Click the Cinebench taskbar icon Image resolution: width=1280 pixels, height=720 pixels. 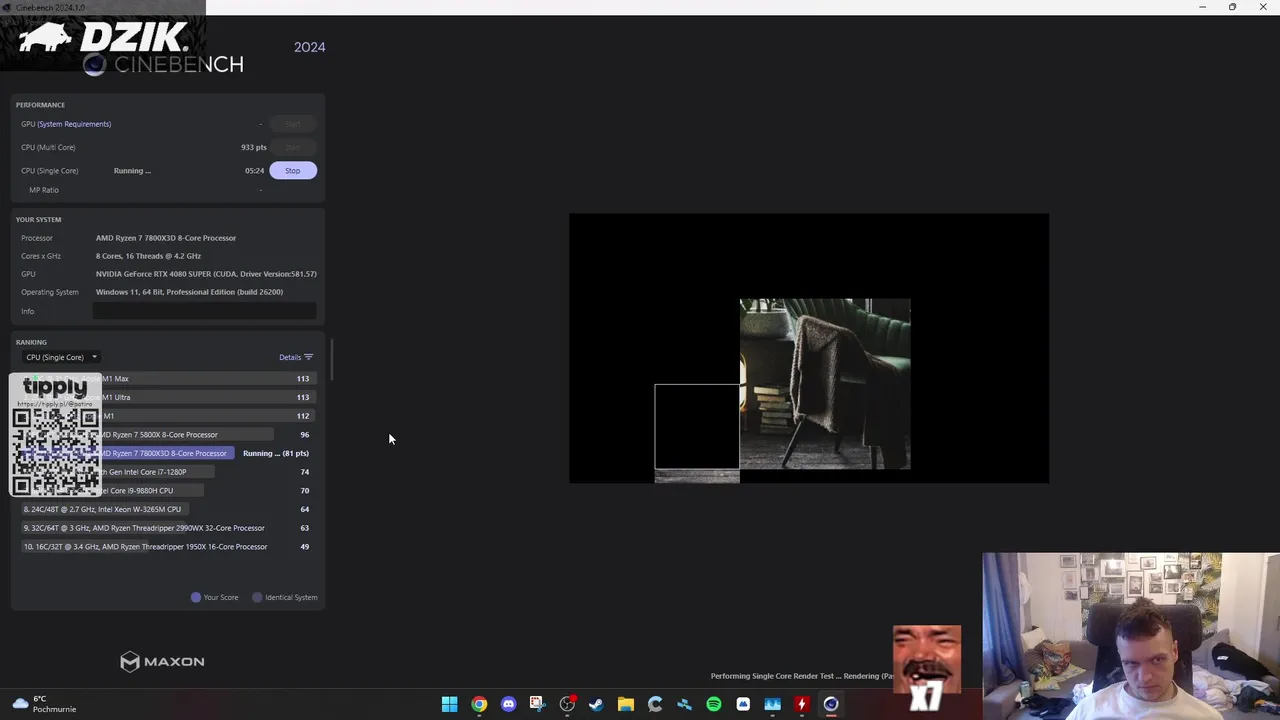[x=831, y=704]
